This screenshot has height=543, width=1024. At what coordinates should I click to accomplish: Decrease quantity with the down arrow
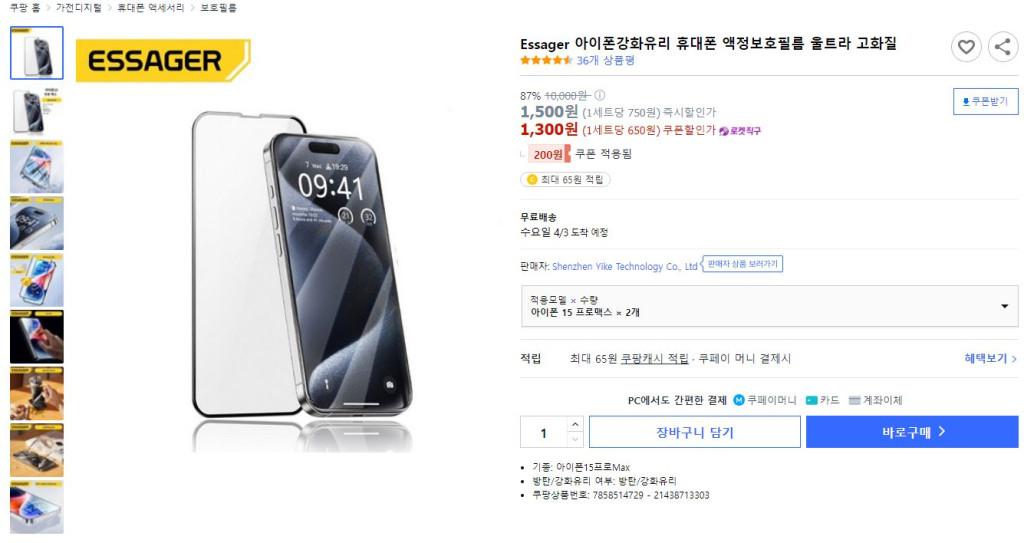(575, 440)
